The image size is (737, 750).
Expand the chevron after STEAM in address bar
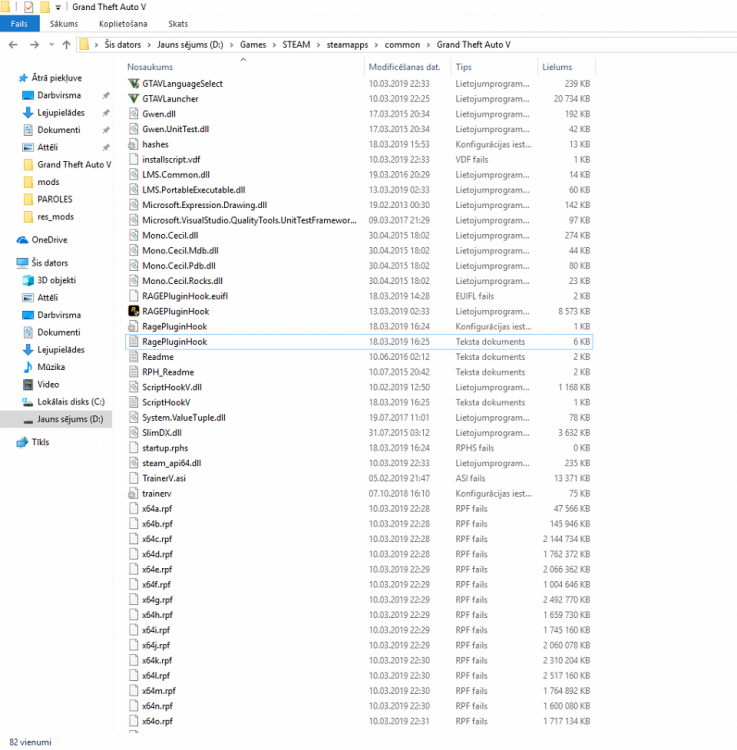click(319, 45)
